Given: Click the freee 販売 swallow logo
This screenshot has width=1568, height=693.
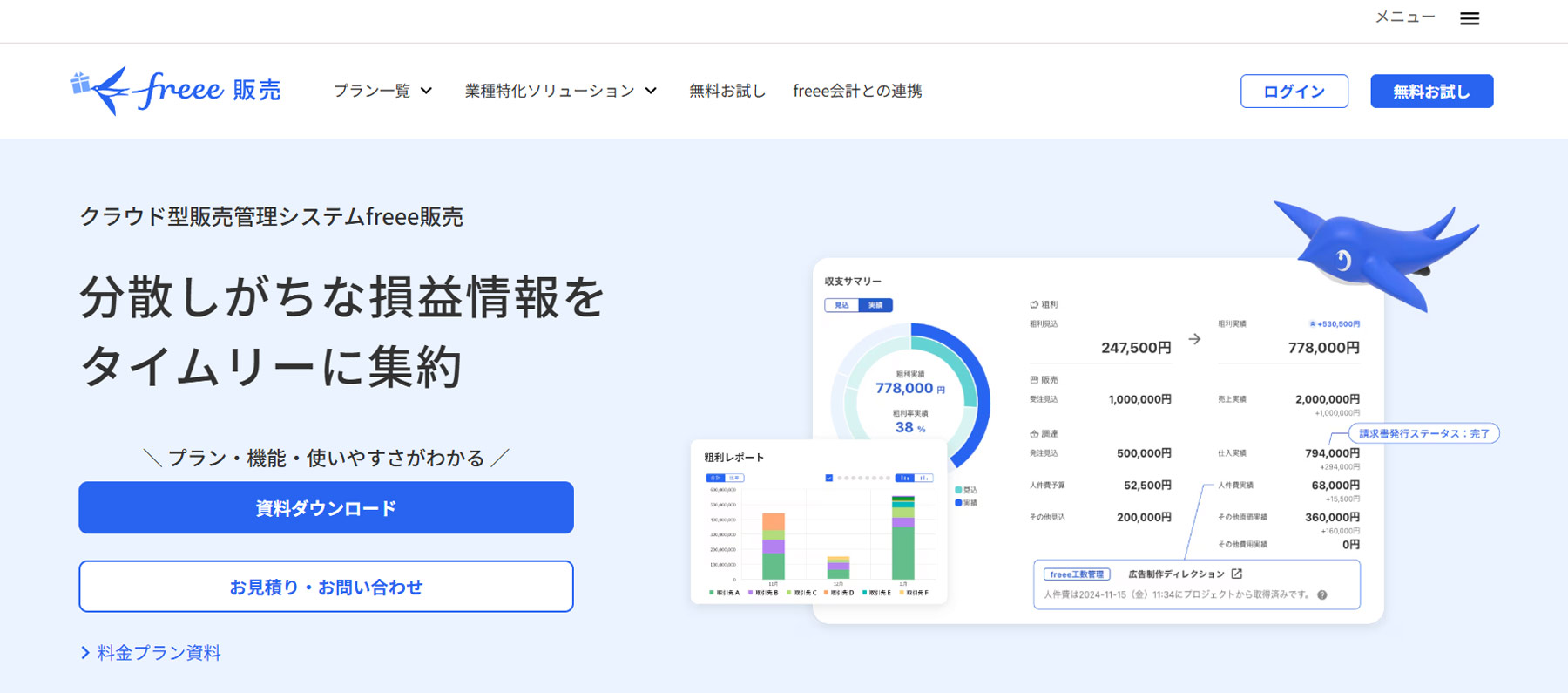Looking at the screenshot, I should pyautogui.click(x=175, y=90).
